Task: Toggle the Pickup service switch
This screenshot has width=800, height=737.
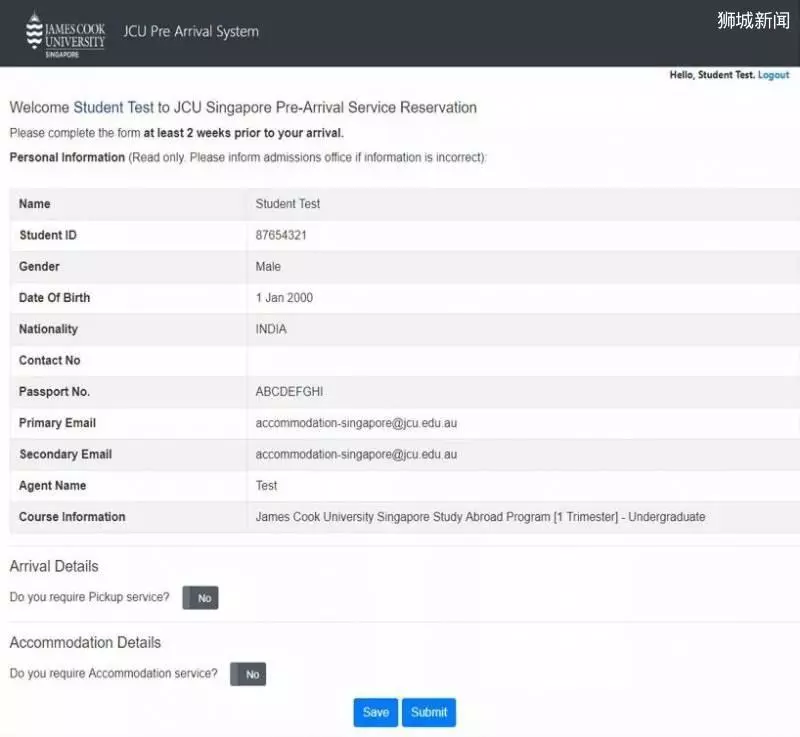Action: (x=201, y=598)
